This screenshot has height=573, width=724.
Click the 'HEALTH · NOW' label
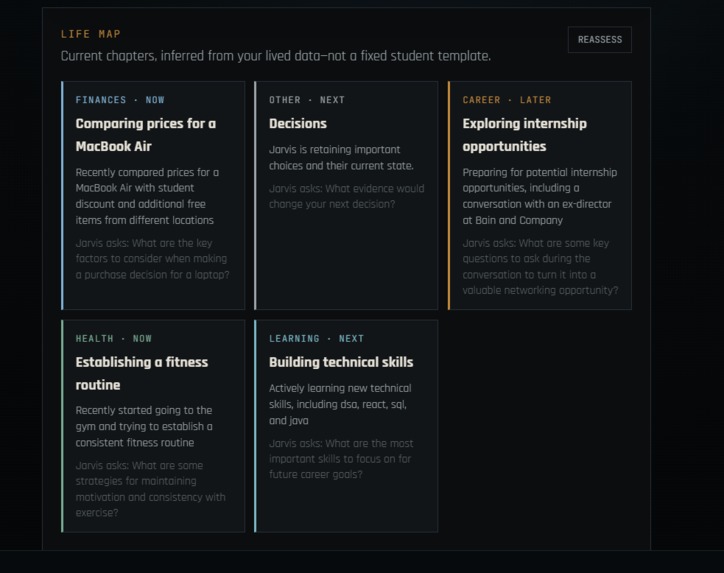pyautogui.click(x=114, y=338)
